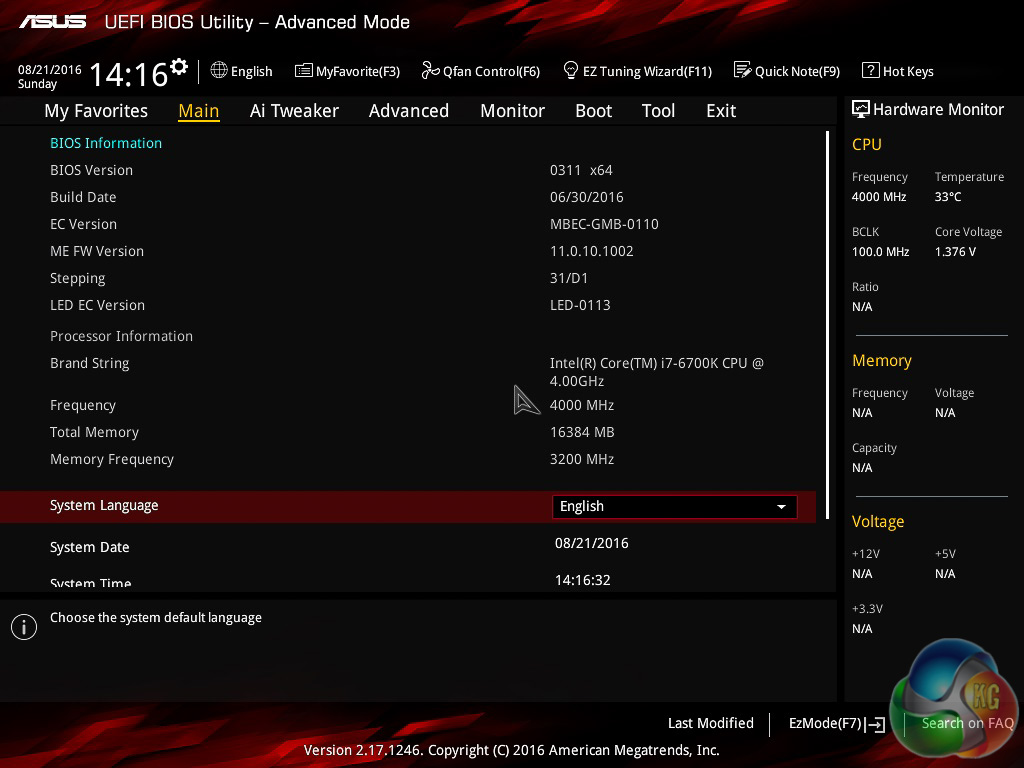Click LED EC Version value LED-0113

580,305
